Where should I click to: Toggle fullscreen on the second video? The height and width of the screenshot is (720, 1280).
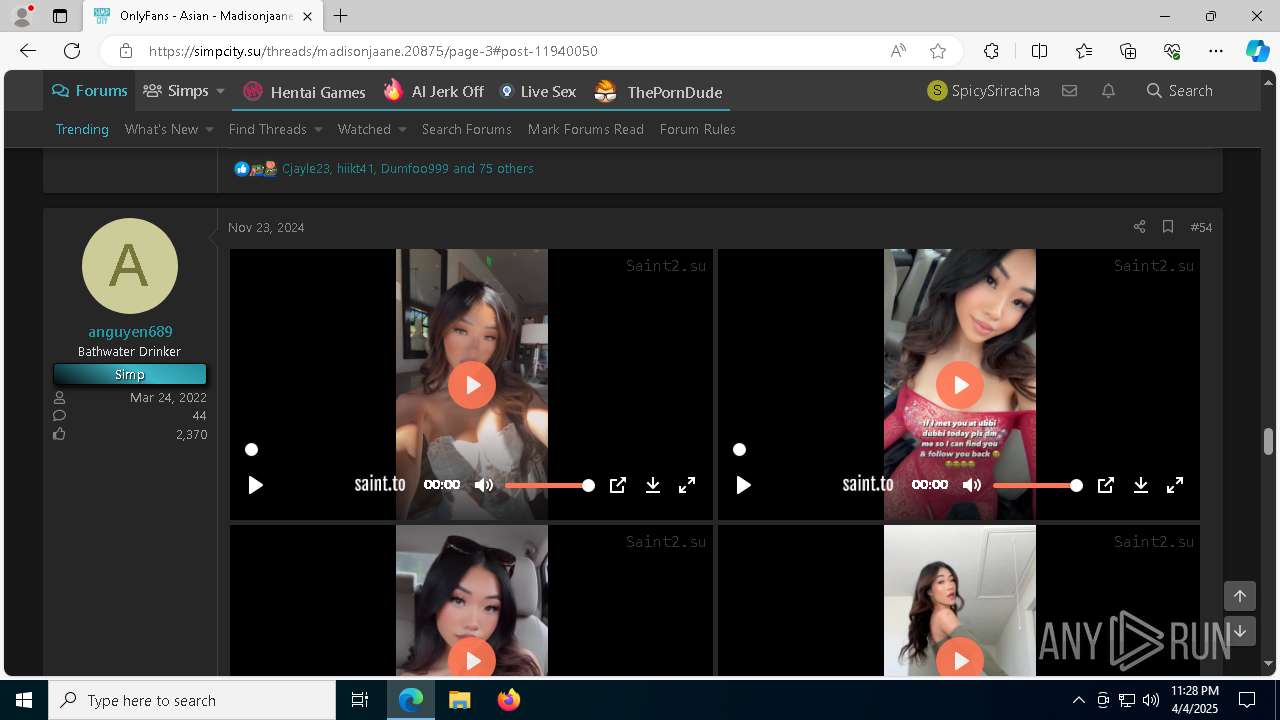tap(1175, 485)
